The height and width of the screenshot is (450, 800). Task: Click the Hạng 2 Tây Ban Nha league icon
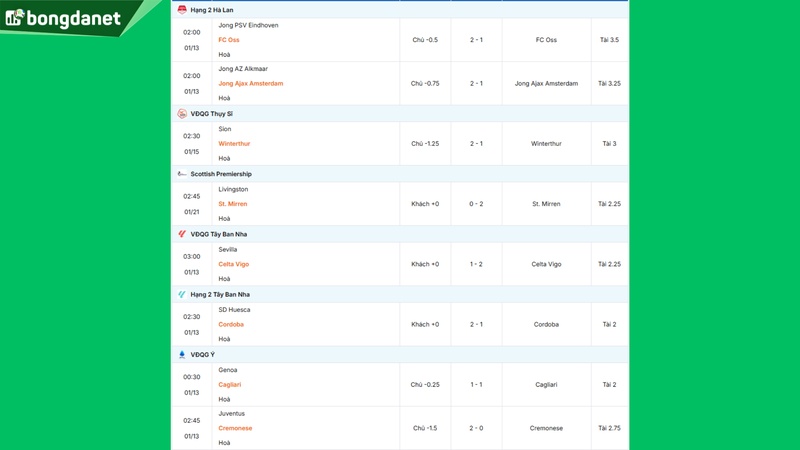coord(182,295)
